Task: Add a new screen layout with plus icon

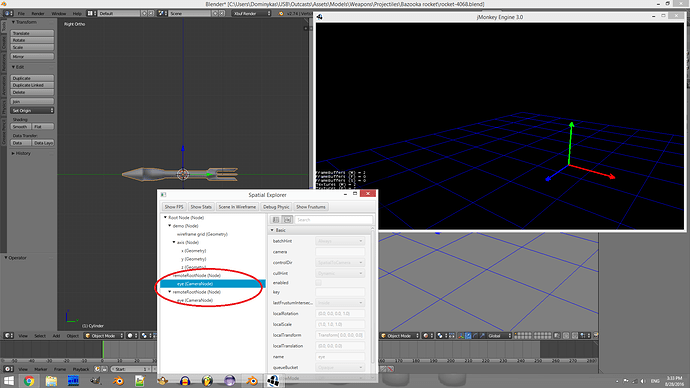Action: point(144,13)
